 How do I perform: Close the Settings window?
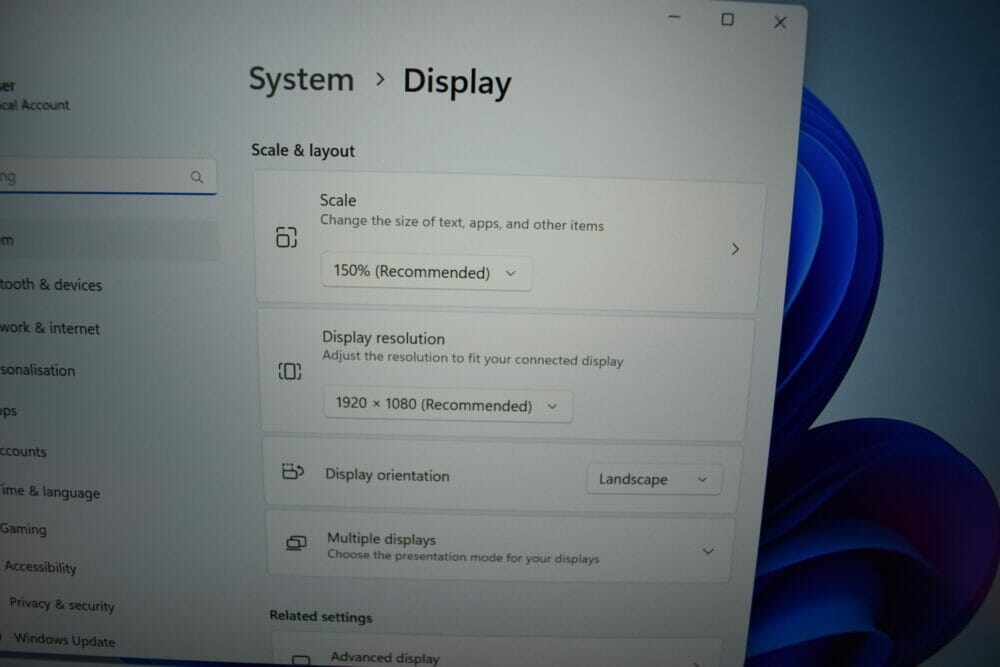[x=780, y=22]
